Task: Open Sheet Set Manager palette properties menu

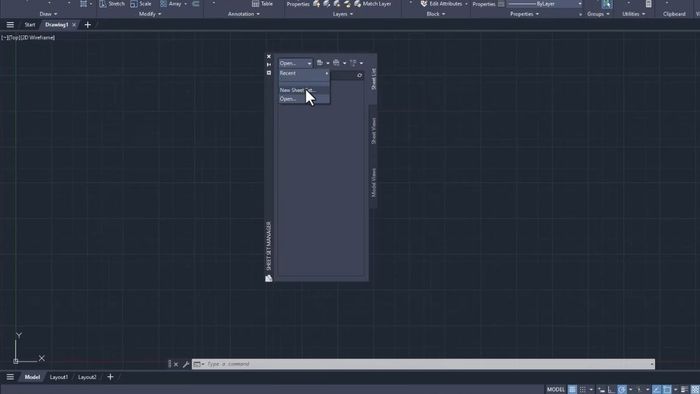Action: (x=269, y=73)
